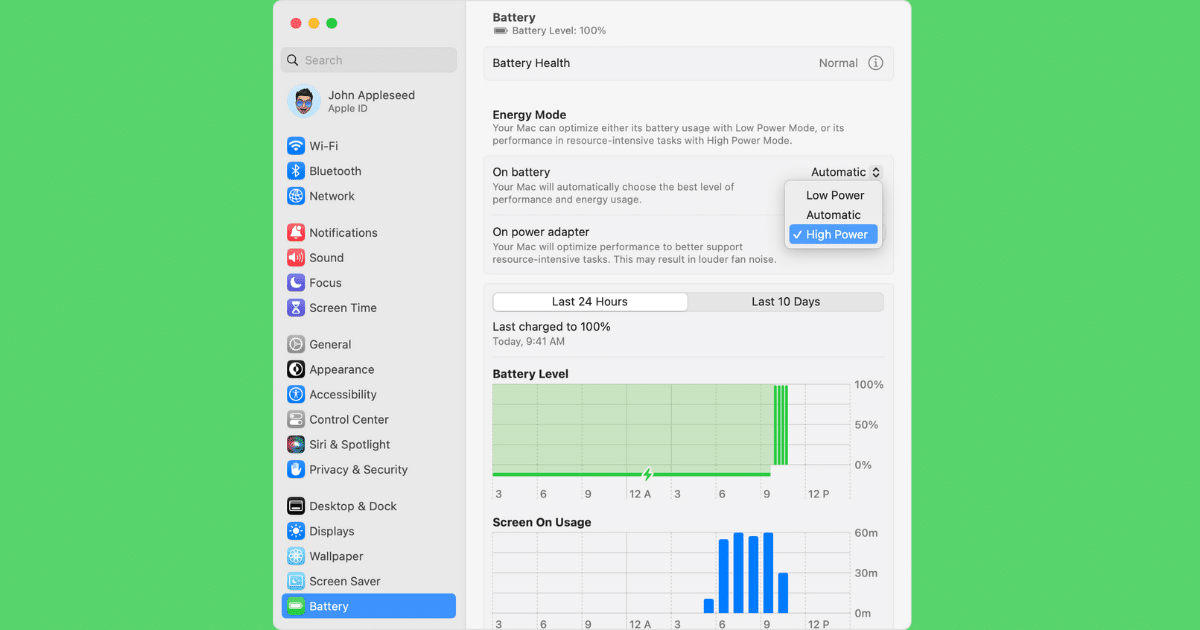The width and height of the screenshot is (1200, 630).
Task: Click the Screen On Usage heading
Action: (542, 522)
